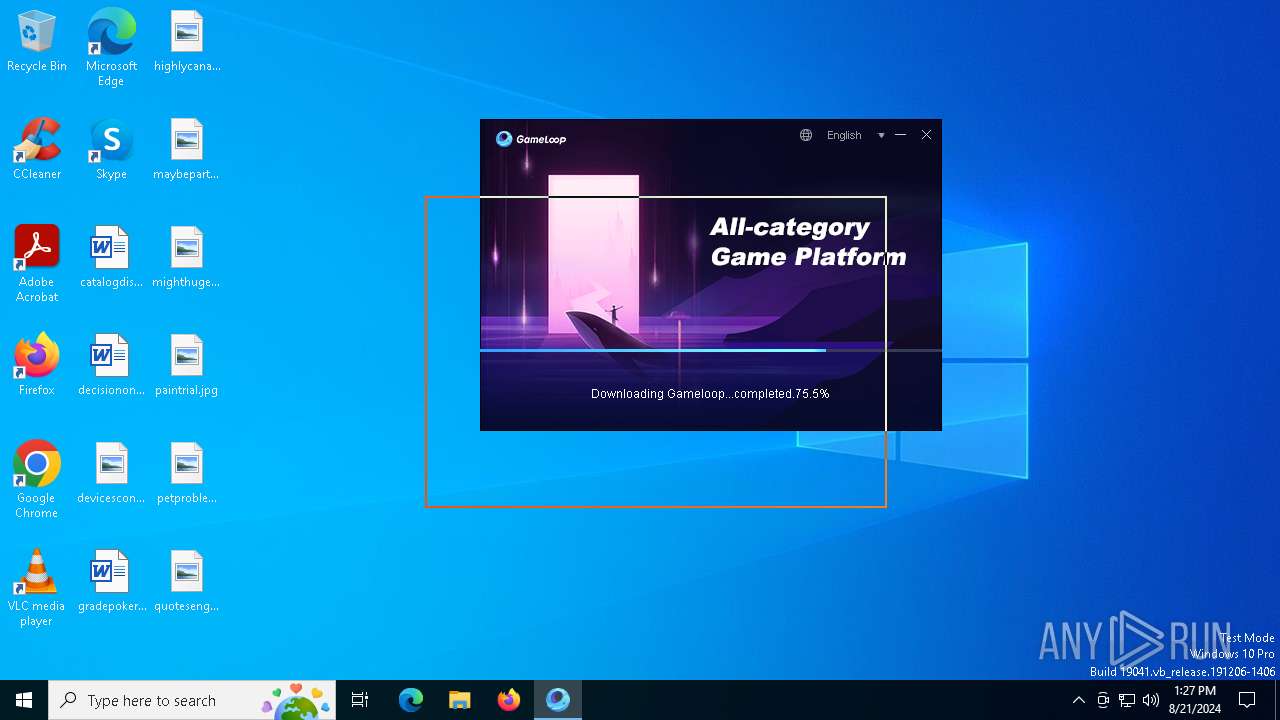Open the Windows Start menu
This screenshot has height=720, width=1280.
[x=24, y=700]
